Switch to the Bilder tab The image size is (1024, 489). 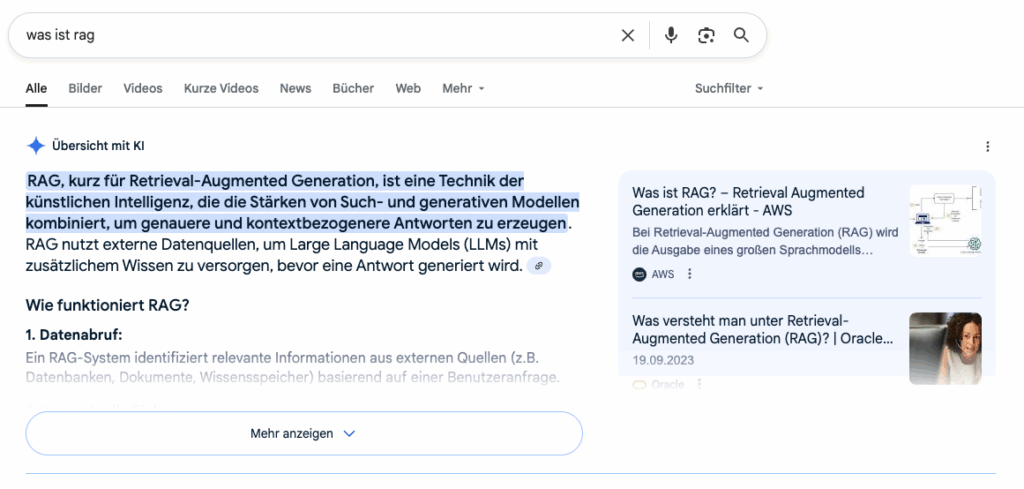(x=85, y=88)
